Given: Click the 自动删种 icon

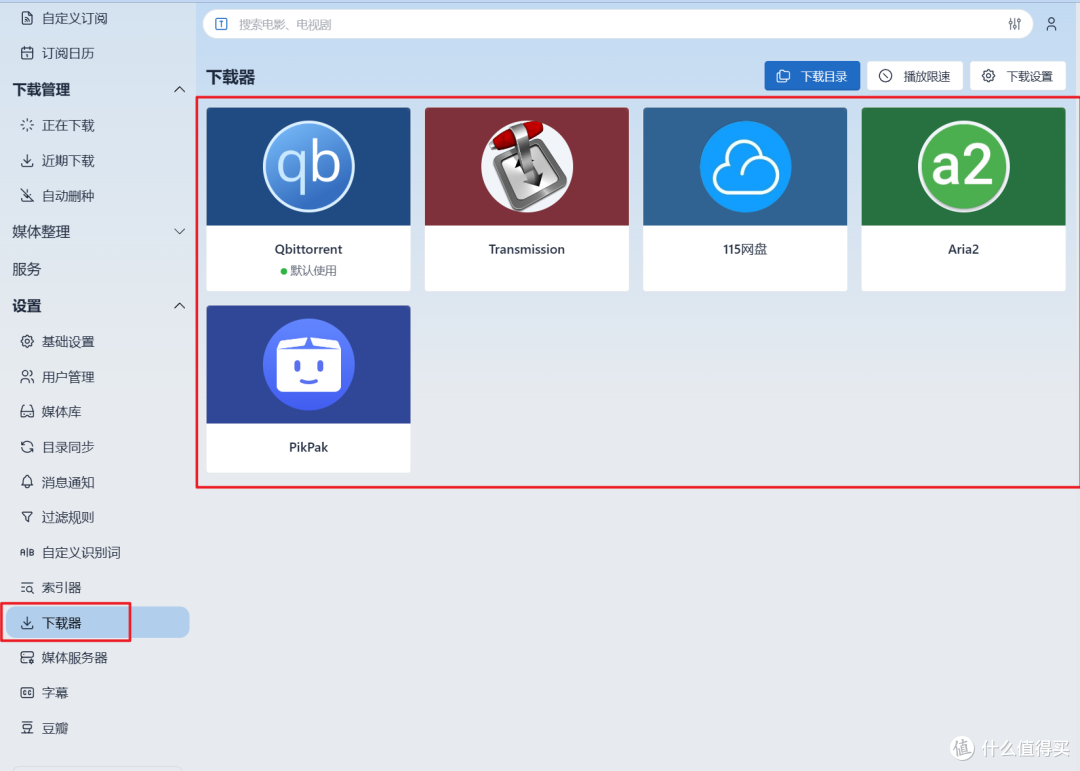Looking at the screenshot, I should pyautogui.click(x=27, y=196).
